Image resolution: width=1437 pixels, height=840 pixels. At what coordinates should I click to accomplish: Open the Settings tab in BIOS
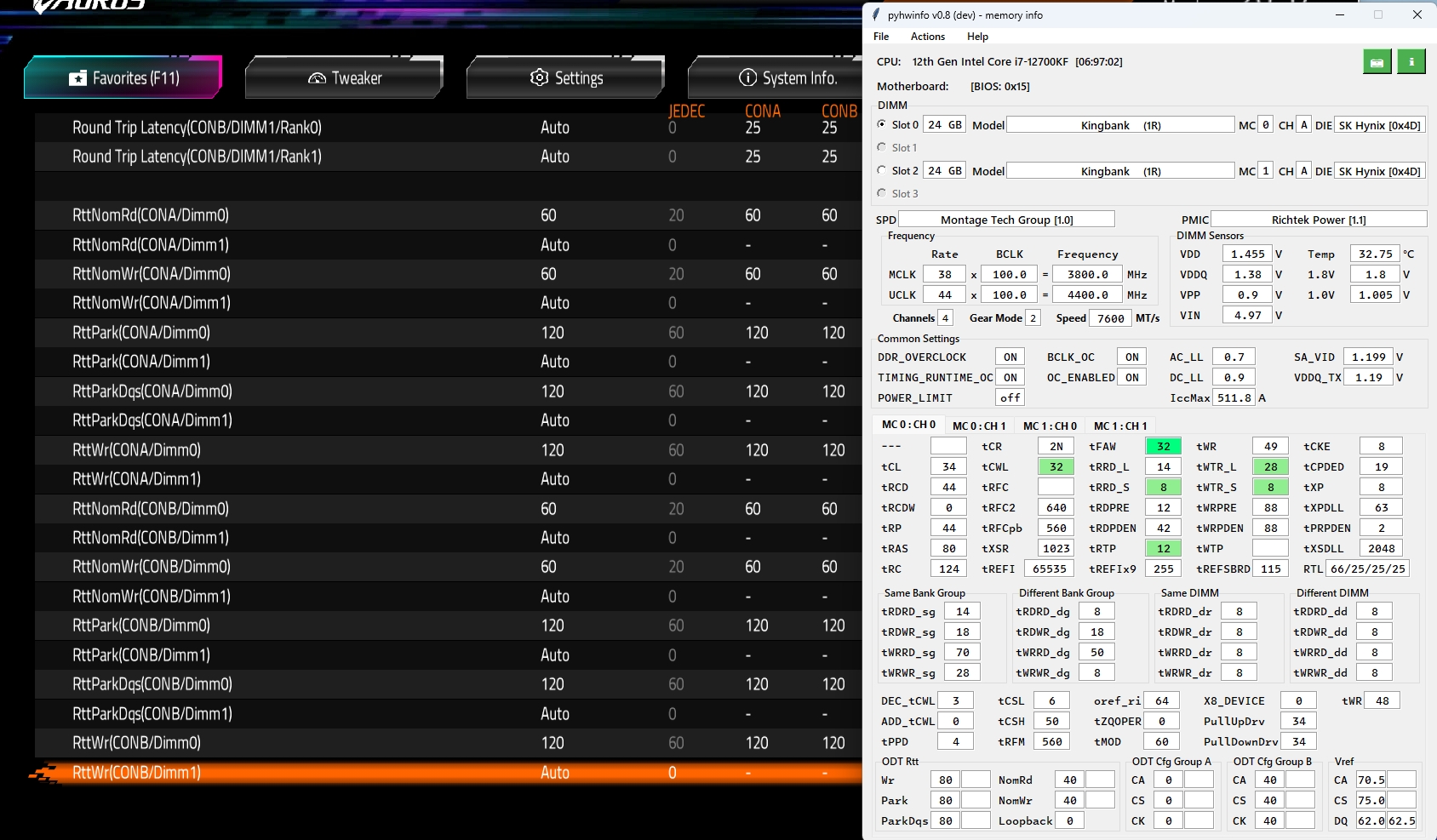pyautogui.click(x=565, y=77)
